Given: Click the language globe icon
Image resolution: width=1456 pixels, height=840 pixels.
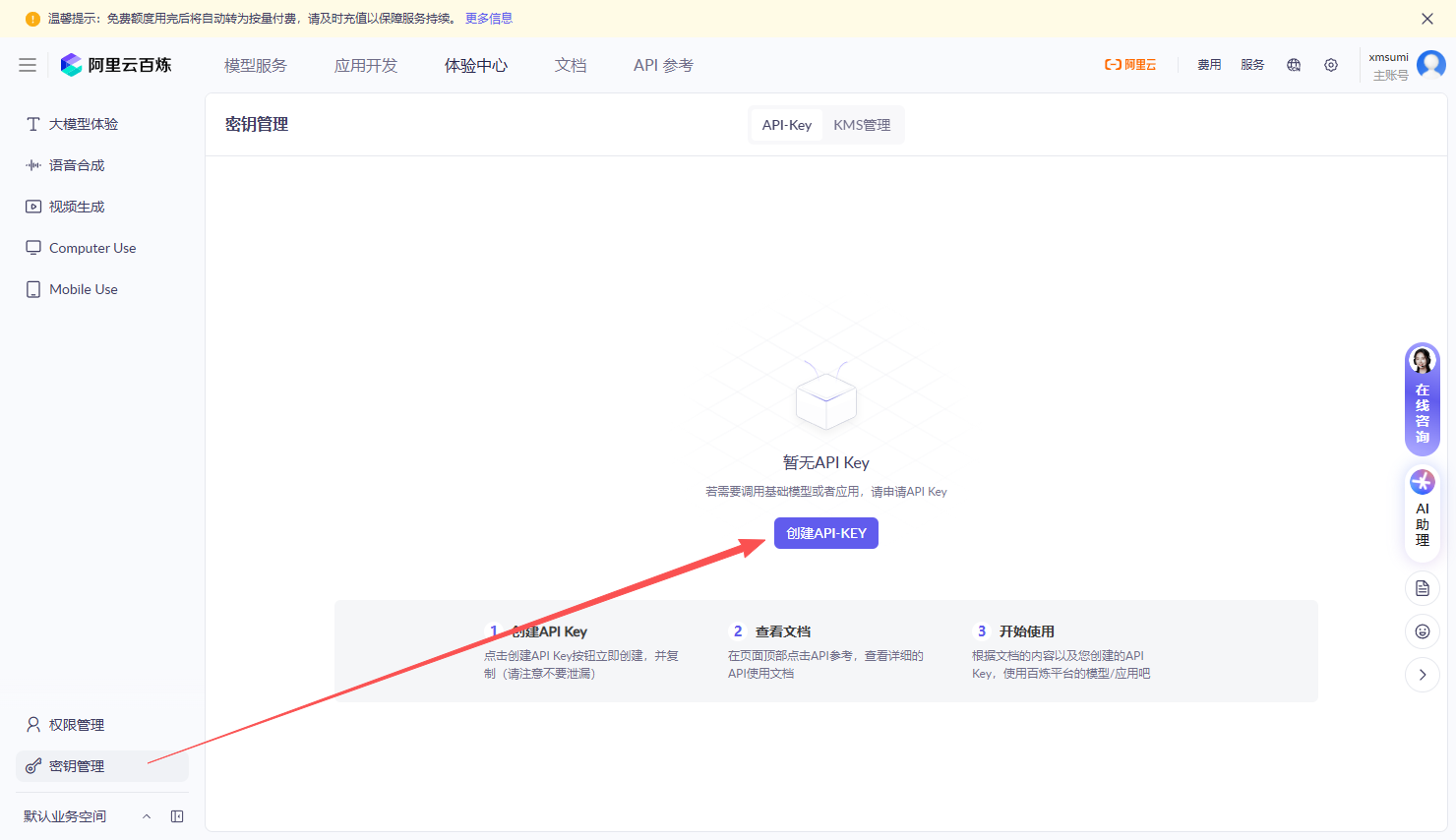Looking at the screenshot, I should pyautogui.click(x=1294, y=65).
